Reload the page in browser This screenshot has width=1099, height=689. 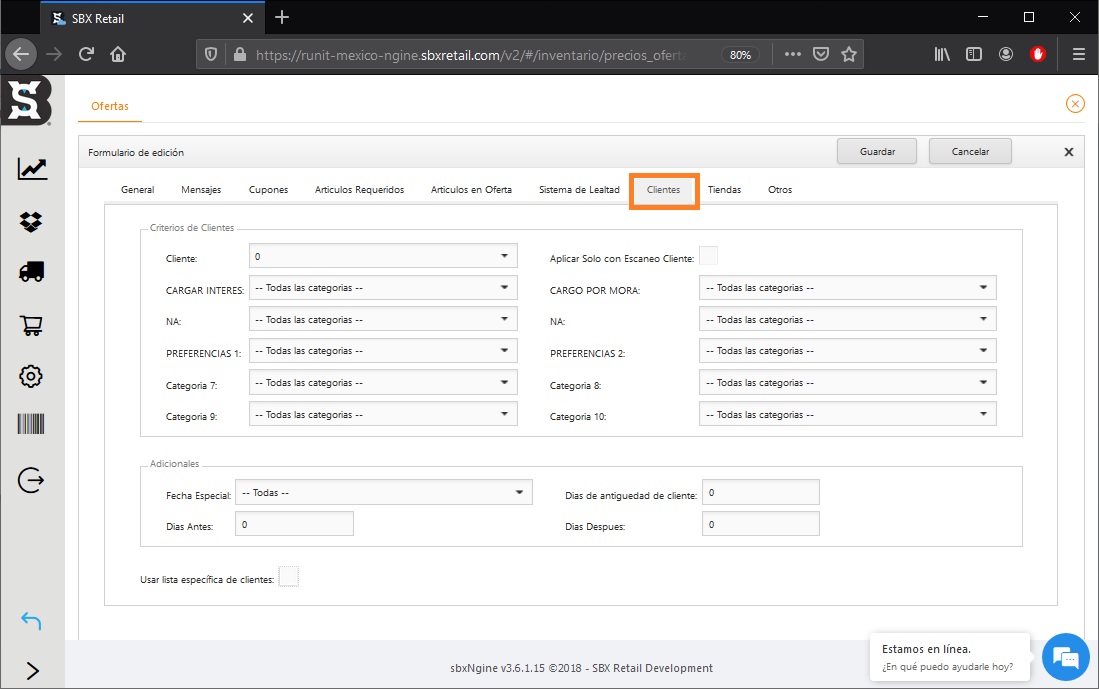(x=86, y=54)
